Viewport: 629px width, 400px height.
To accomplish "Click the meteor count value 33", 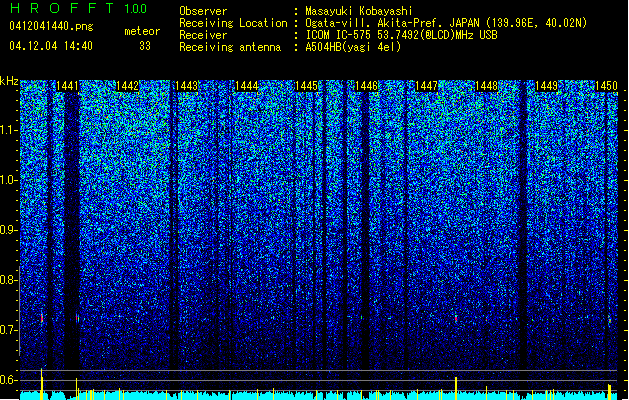I will [x=145, y=46].
